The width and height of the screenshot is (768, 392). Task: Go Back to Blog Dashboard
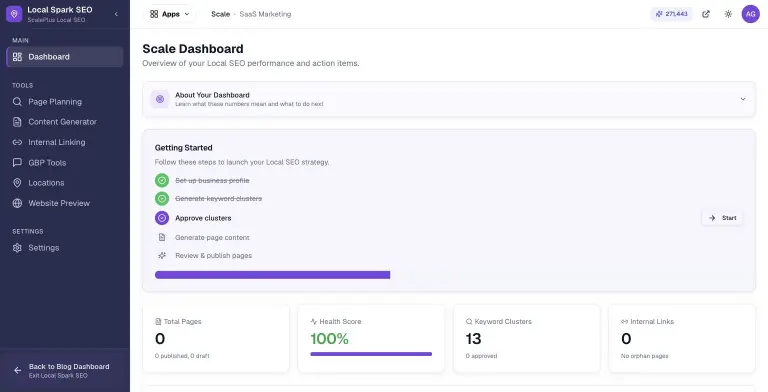(x=65, y=370)
